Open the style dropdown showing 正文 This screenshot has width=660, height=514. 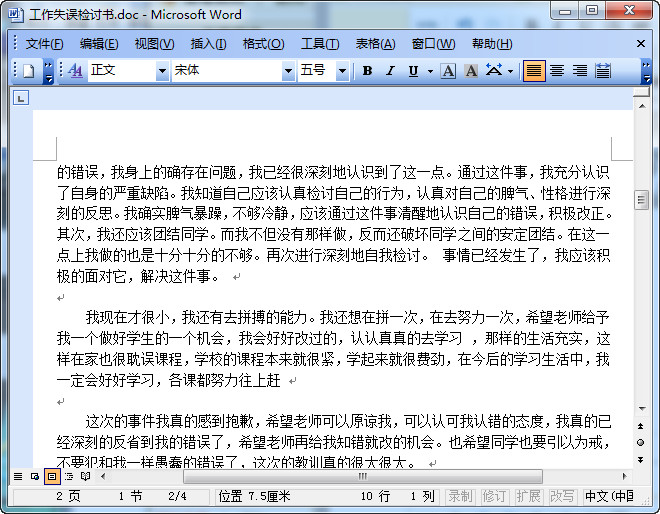click(162, 71)
